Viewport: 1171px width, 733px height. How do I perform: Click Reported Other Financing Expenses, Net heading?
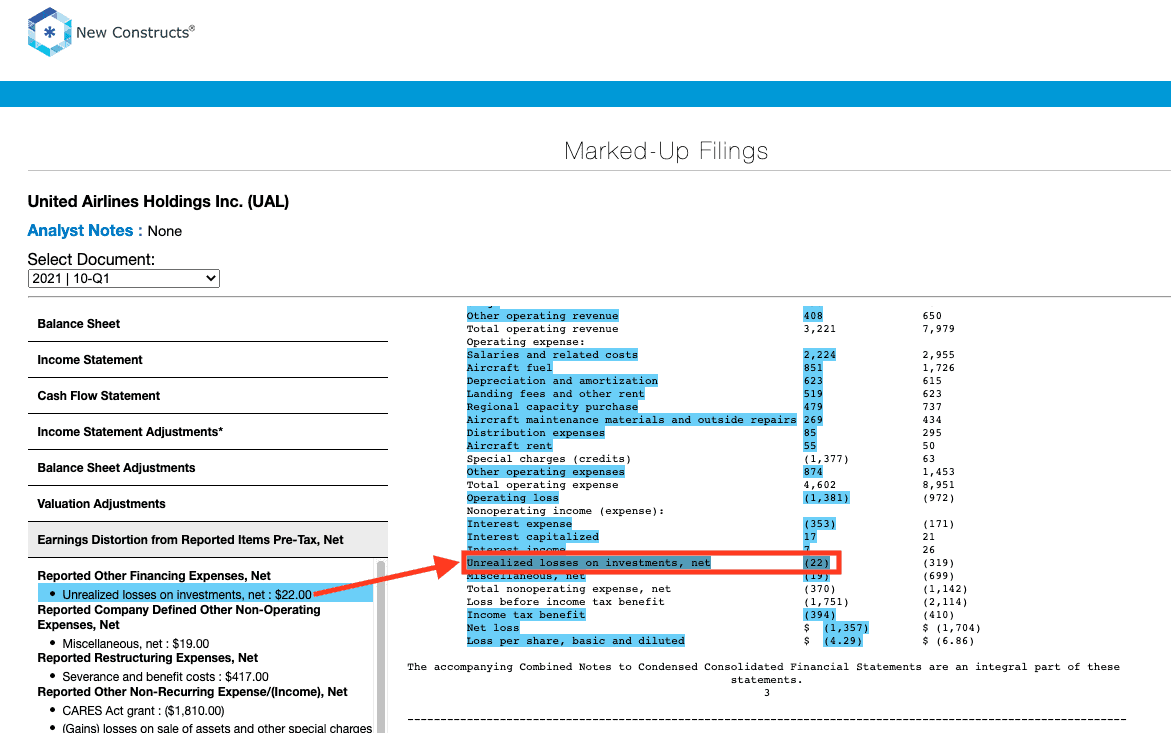[154, 576]
